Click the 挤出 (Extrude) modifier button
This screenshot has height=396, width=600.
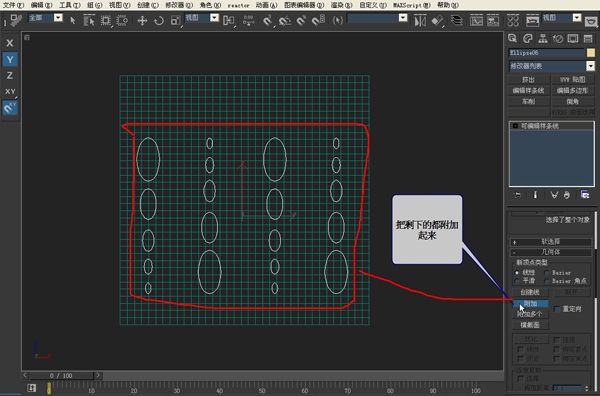pyautogui.click(x=528, y=80)
